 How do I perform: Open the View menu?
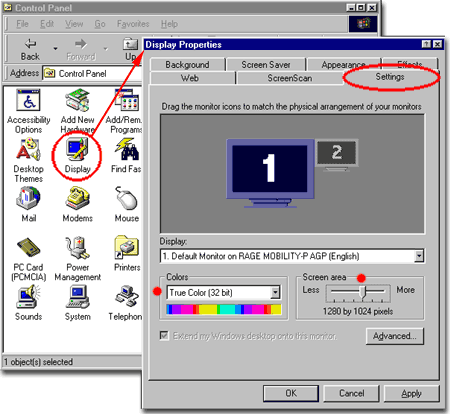coord(74,24)
